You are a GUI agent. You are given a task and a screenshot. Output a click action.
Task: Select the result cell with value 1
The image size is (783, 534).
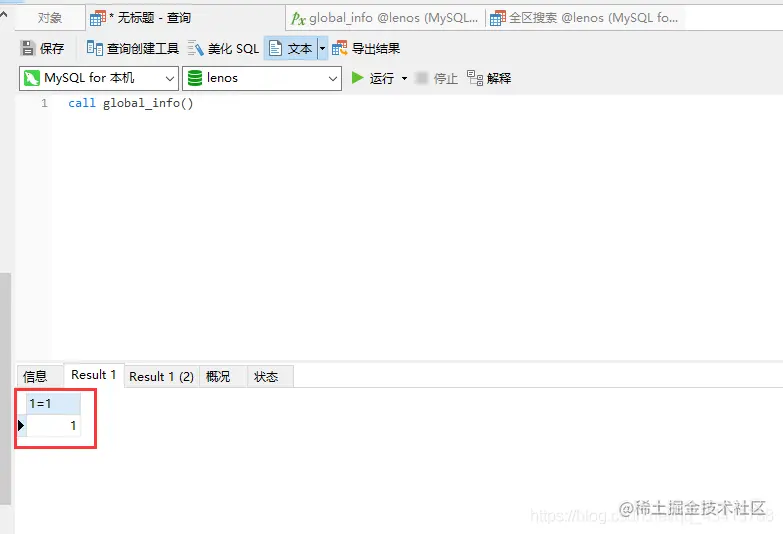click(x=53, y=426)
